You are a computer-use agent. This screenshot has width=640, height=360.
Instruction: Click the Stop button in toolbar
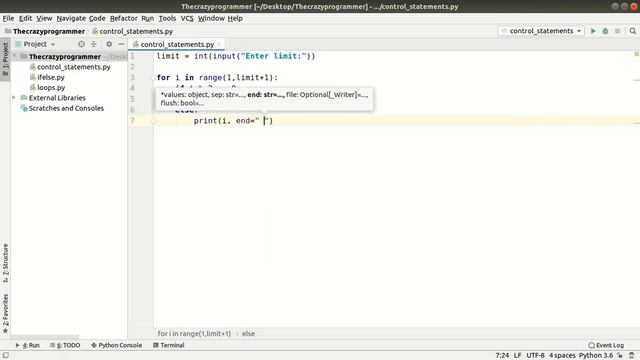[618, 31]
